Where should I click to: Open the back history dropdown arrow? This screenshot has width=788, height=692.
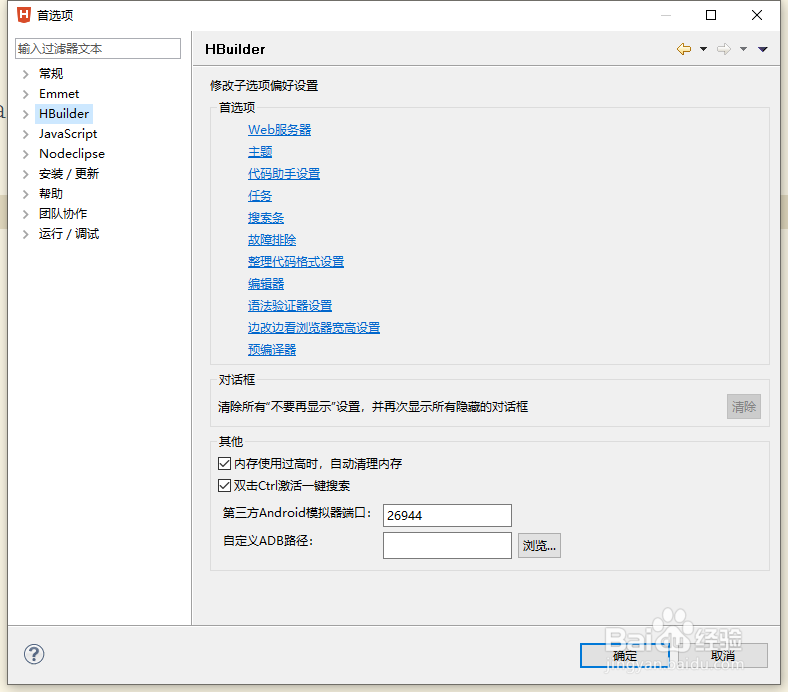pos(704,49)
